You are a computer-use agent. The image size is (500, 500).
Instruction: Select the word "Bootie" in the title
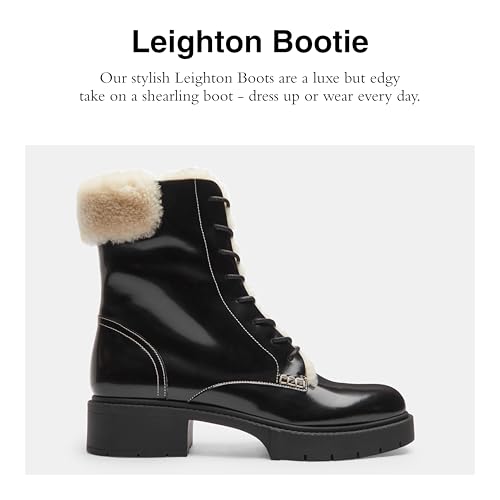pos(321,42)
